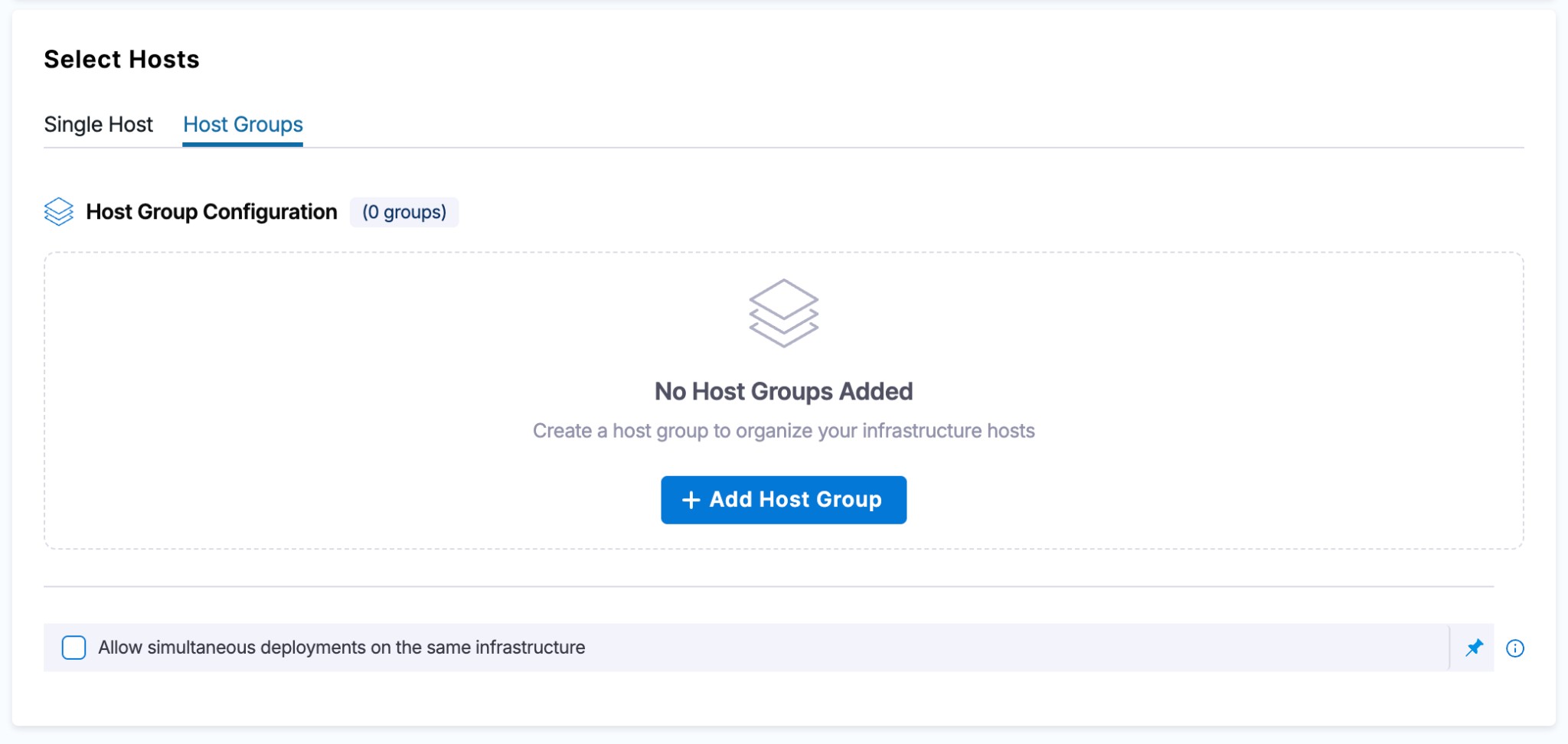Select the Host Groups tab

point(243,124)
